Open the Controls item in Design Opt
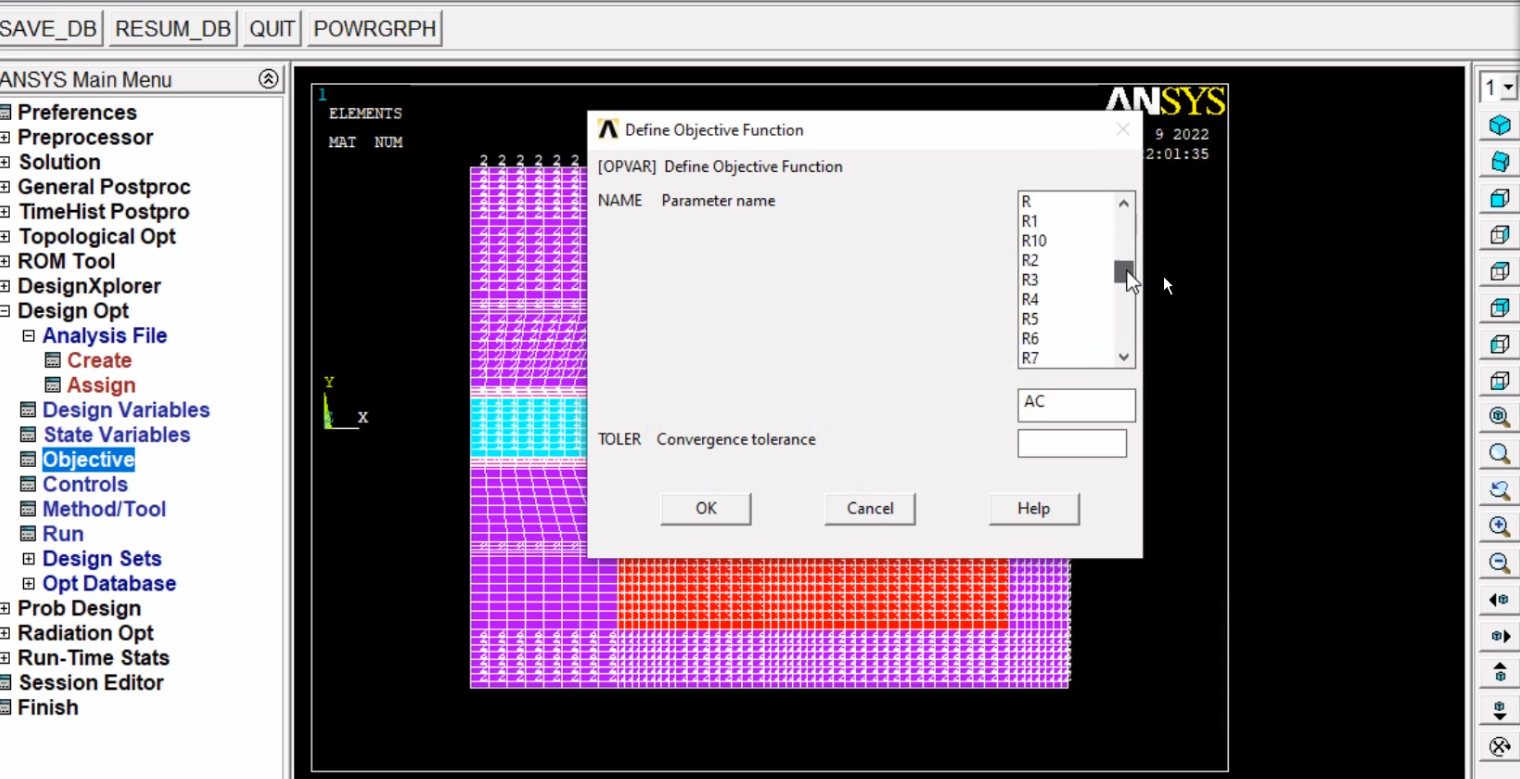 point(85,484)
